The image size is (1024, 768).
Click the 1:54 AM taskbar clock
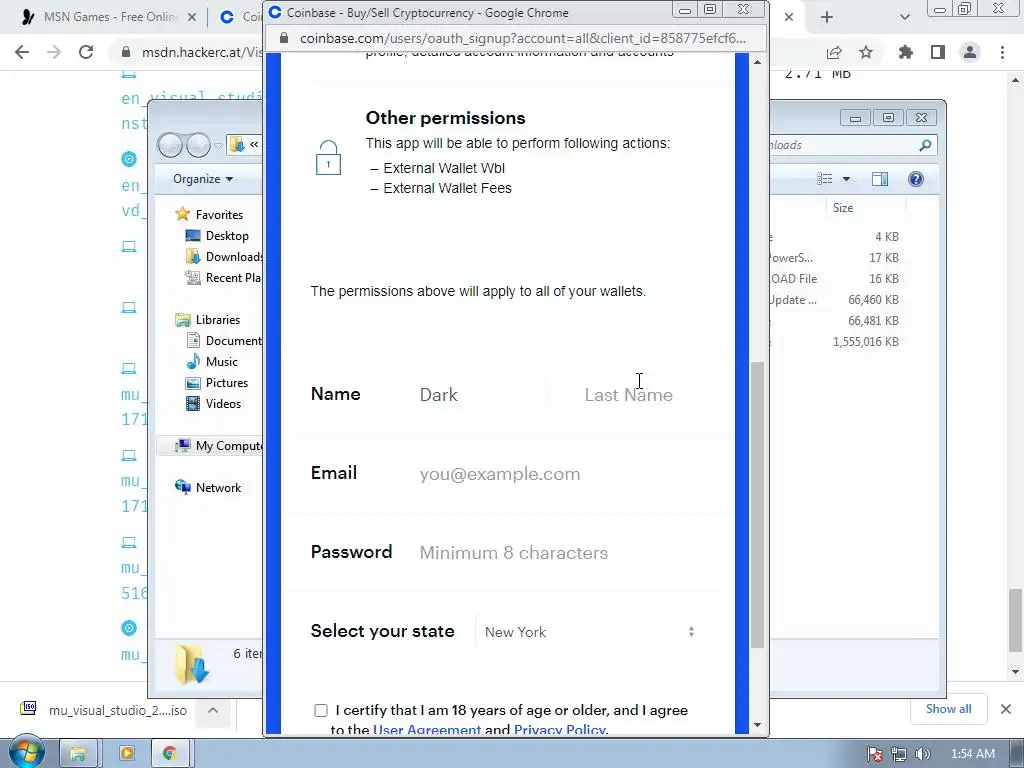972,754
